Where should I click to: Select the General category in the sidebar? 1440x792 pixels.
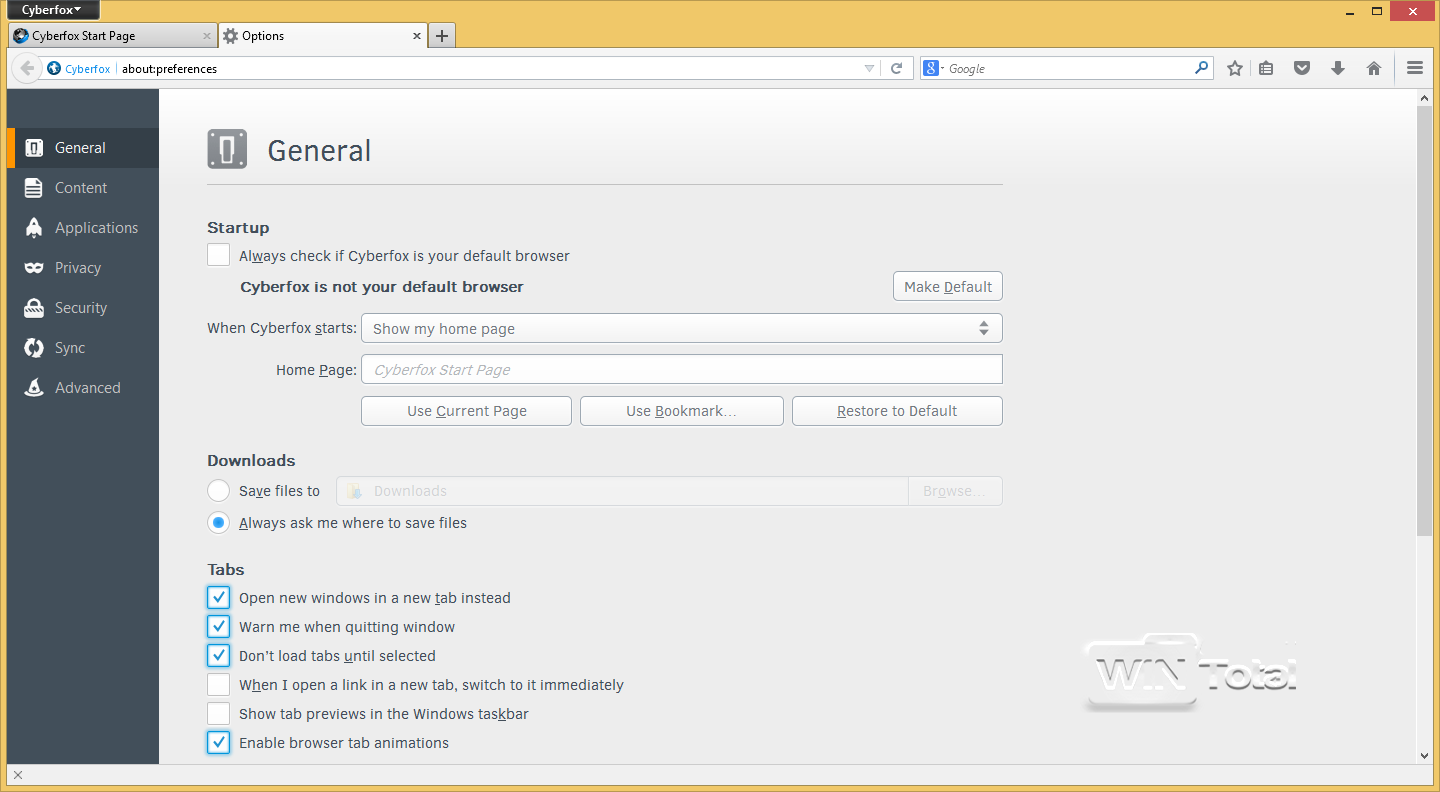tap(83, 148)
